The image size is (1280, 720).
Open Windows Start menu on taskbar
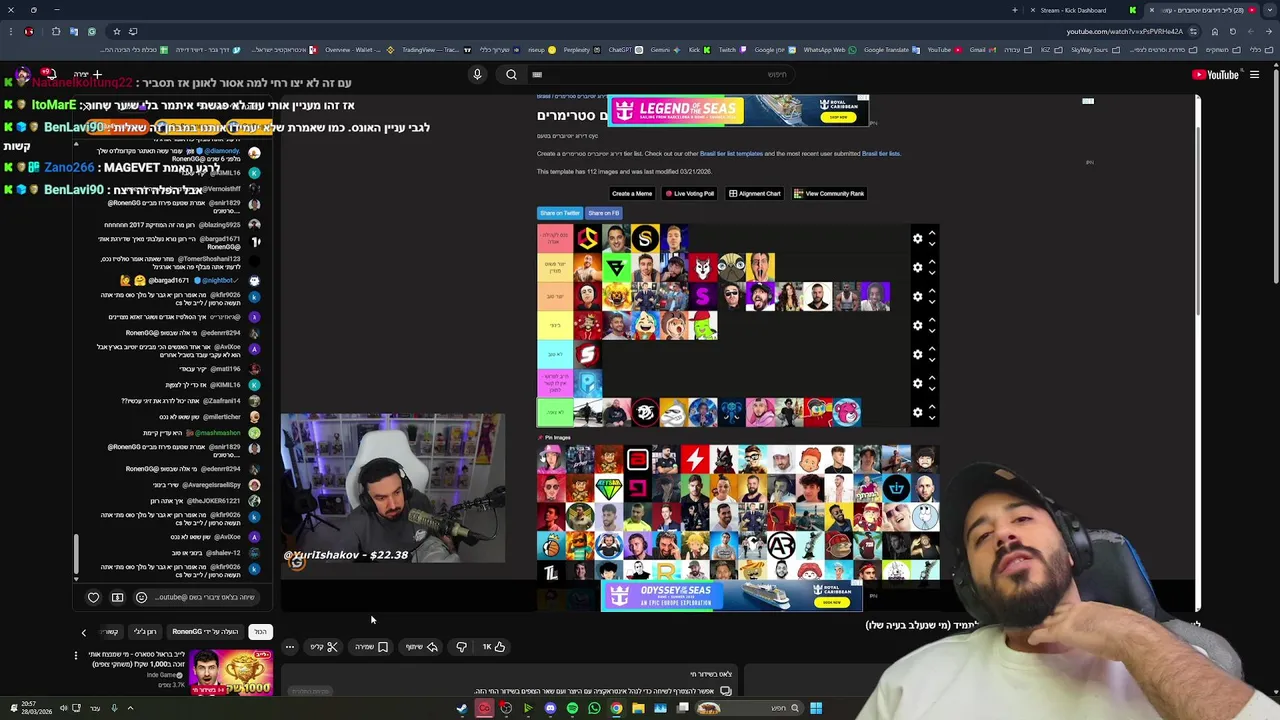tap(816, 708)
